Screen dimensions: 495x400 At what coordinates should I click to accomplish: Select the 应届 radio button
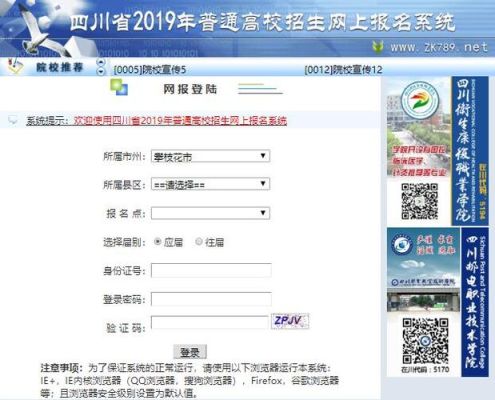(x=158, y=241)
